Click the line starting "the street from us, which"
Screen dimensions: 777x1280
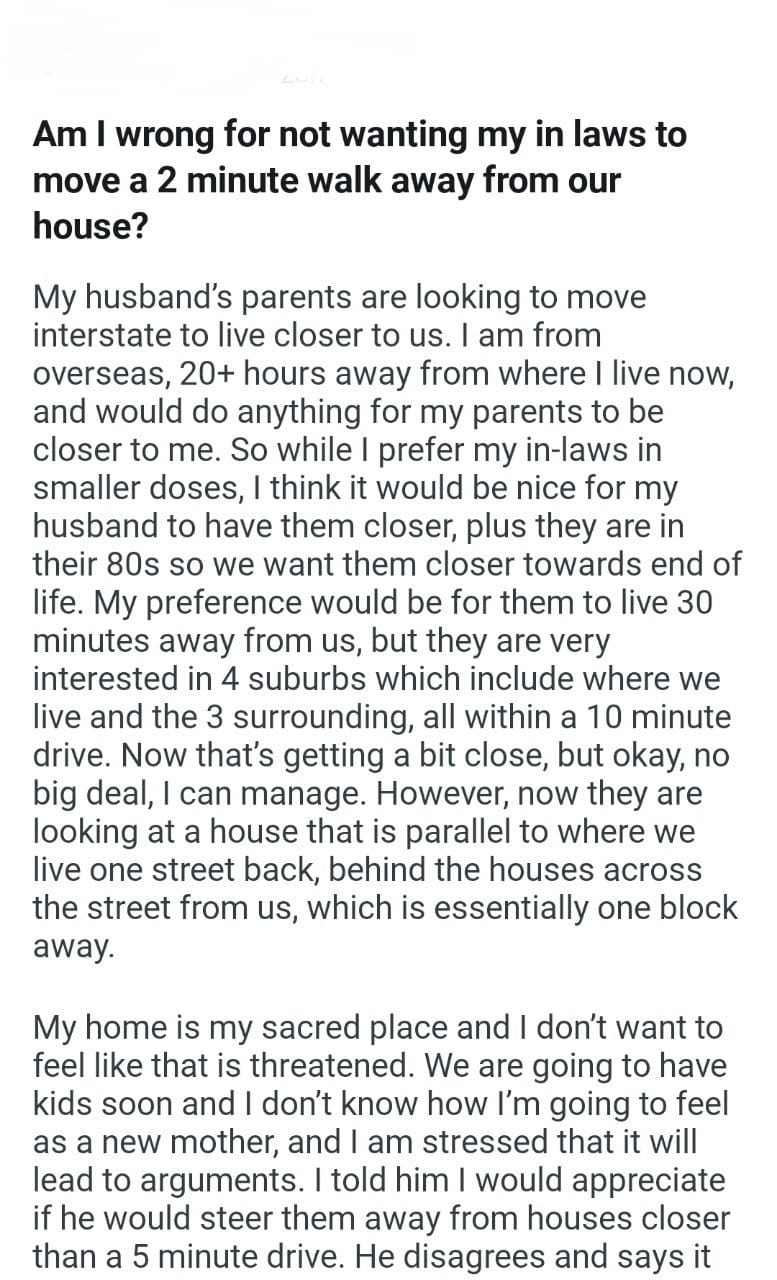385,907
